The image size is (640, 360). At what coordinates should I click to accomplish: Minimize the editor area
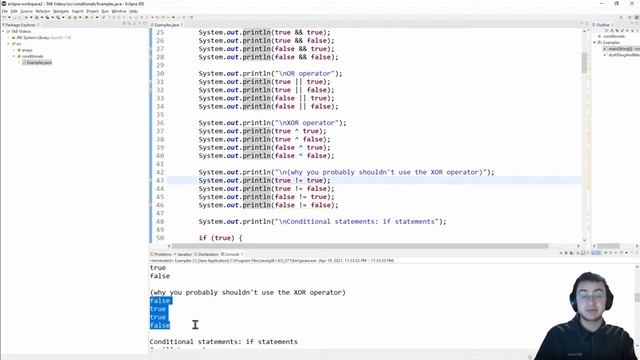tap(582, 24)
